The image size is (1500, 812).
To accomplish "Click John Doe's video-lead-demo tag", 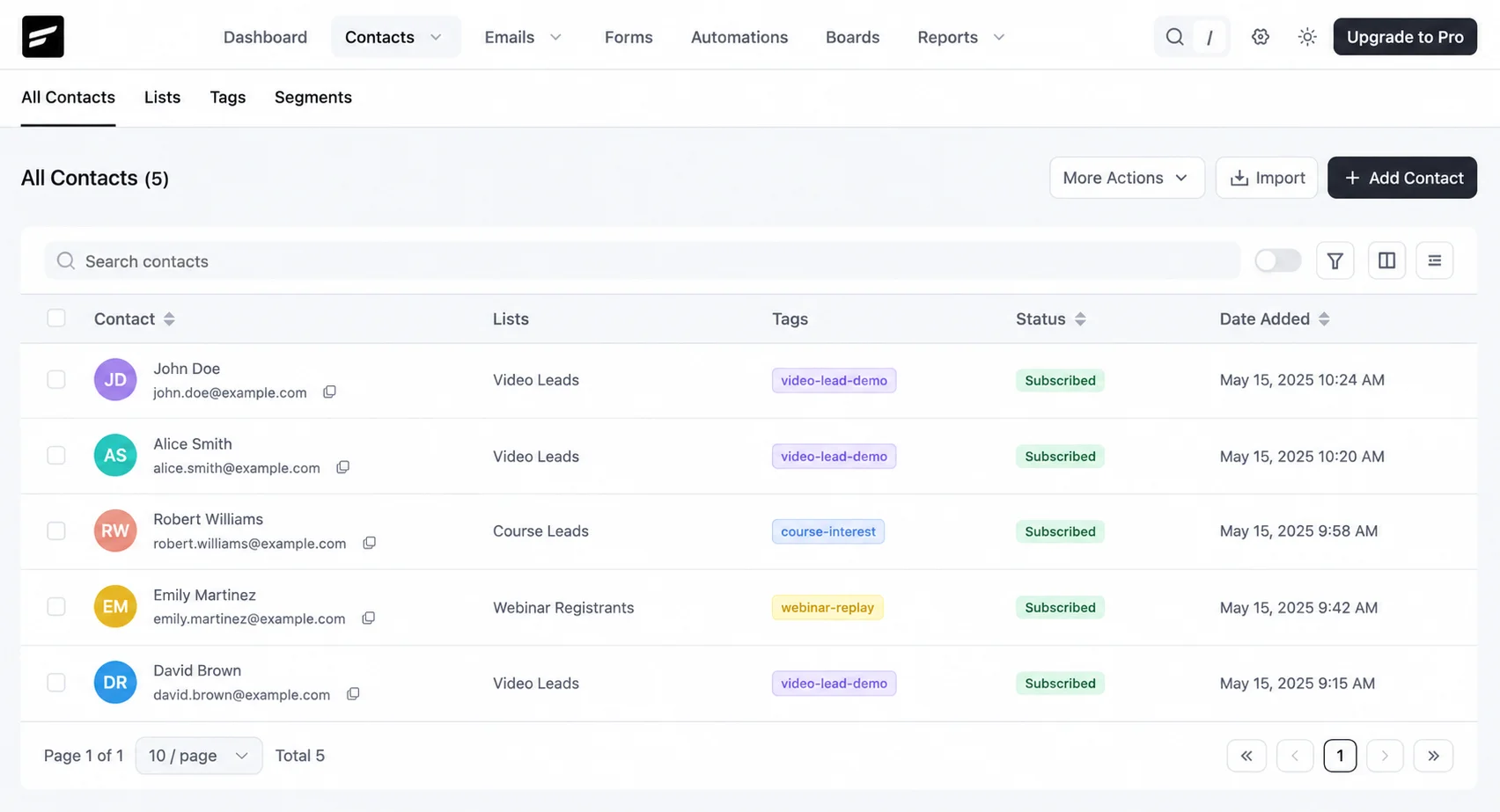I will pyautogui.click(x=834, y=380).
